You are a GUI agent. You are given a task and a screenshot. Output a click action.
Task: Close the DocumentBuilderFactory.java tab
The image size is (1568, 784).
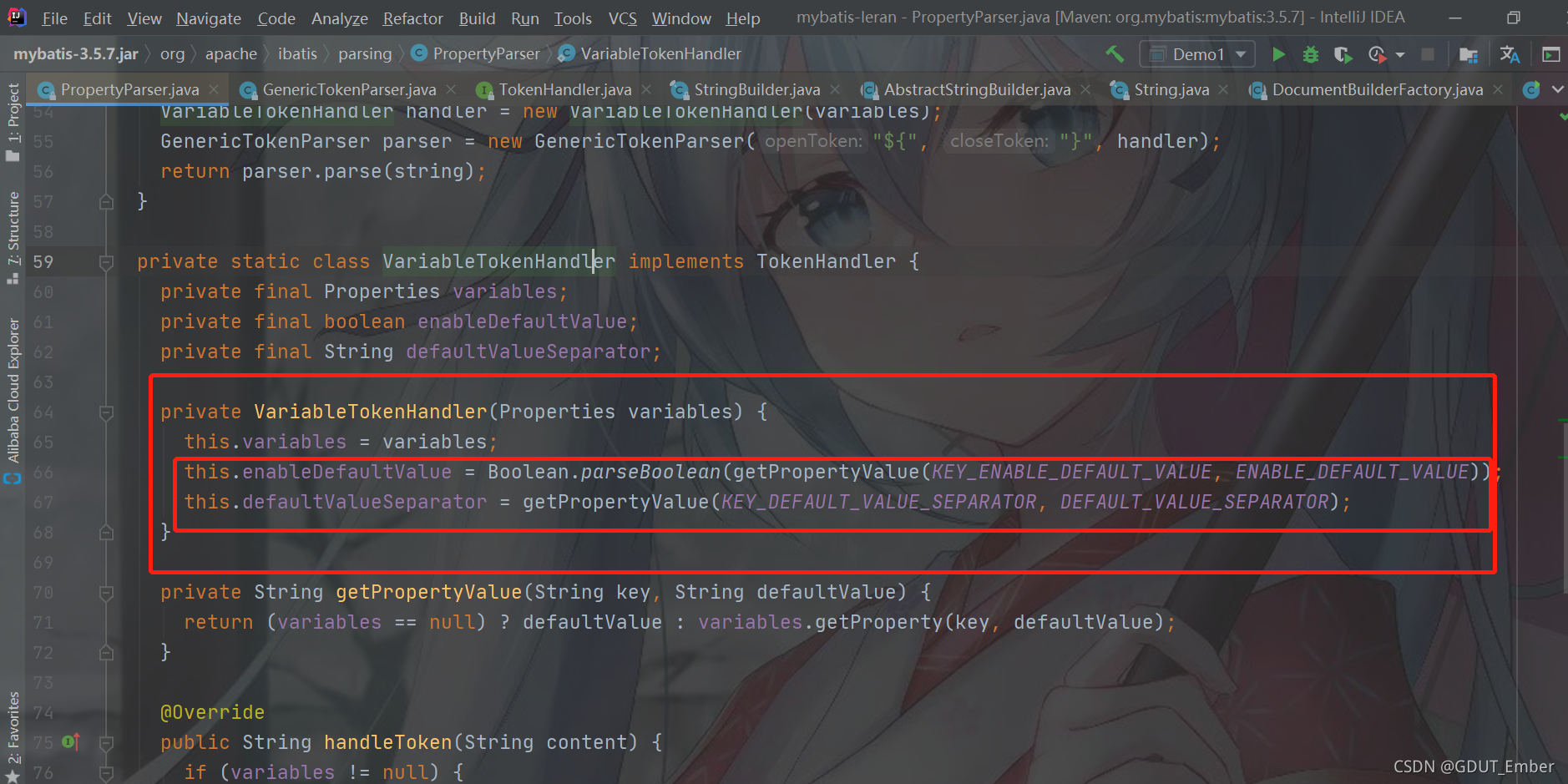coord(1498,89)
